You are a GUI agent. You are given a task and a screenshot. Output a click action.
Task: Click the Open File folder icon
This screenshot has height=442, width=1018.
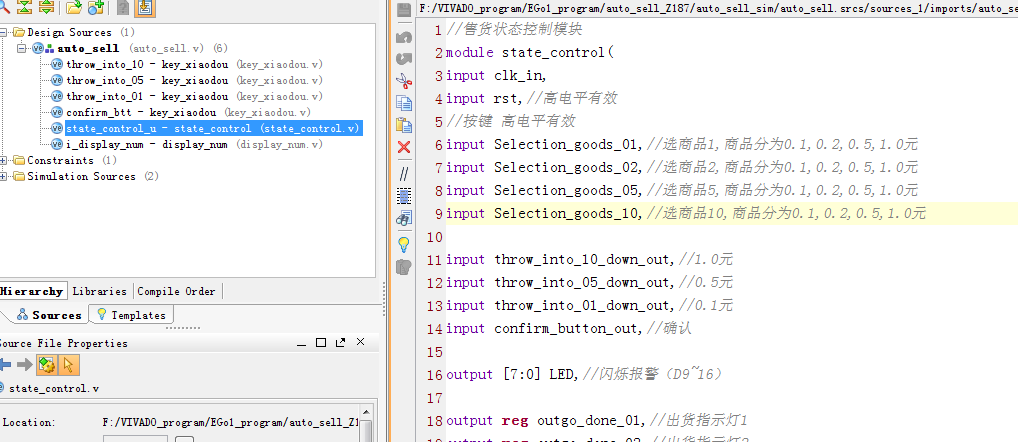pos(73,9)
